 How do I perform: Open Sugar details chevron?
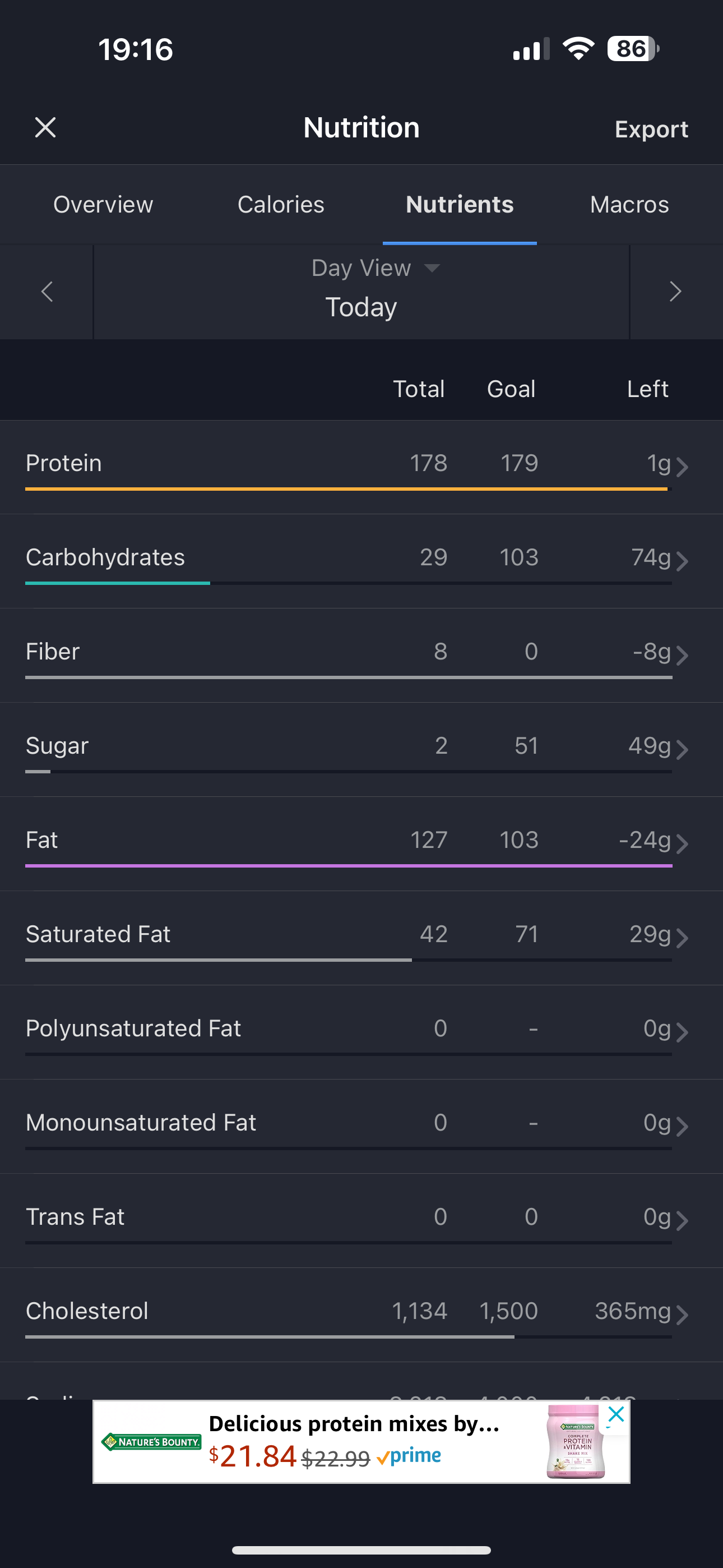(x=682, y=749)
